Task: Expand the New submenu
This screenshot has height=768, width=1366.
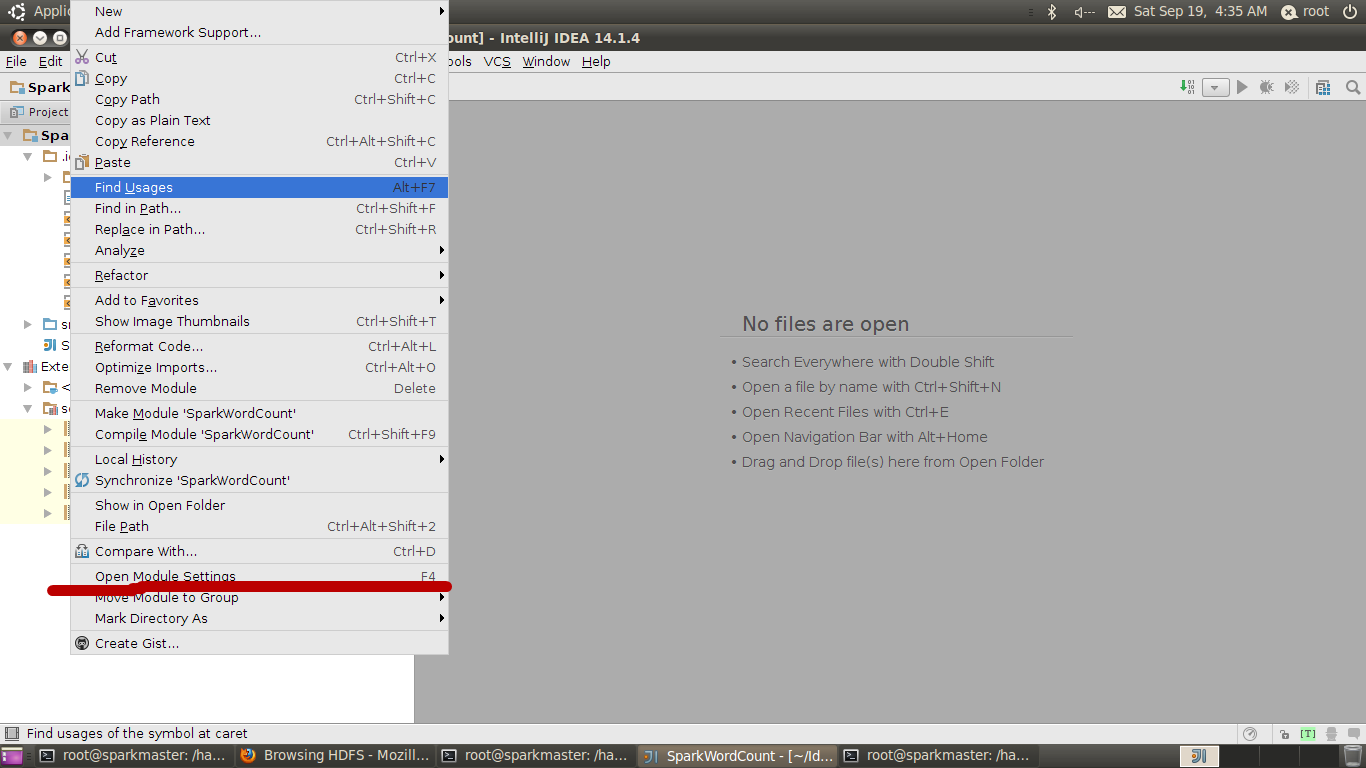Action: click(x=259, y=11)
